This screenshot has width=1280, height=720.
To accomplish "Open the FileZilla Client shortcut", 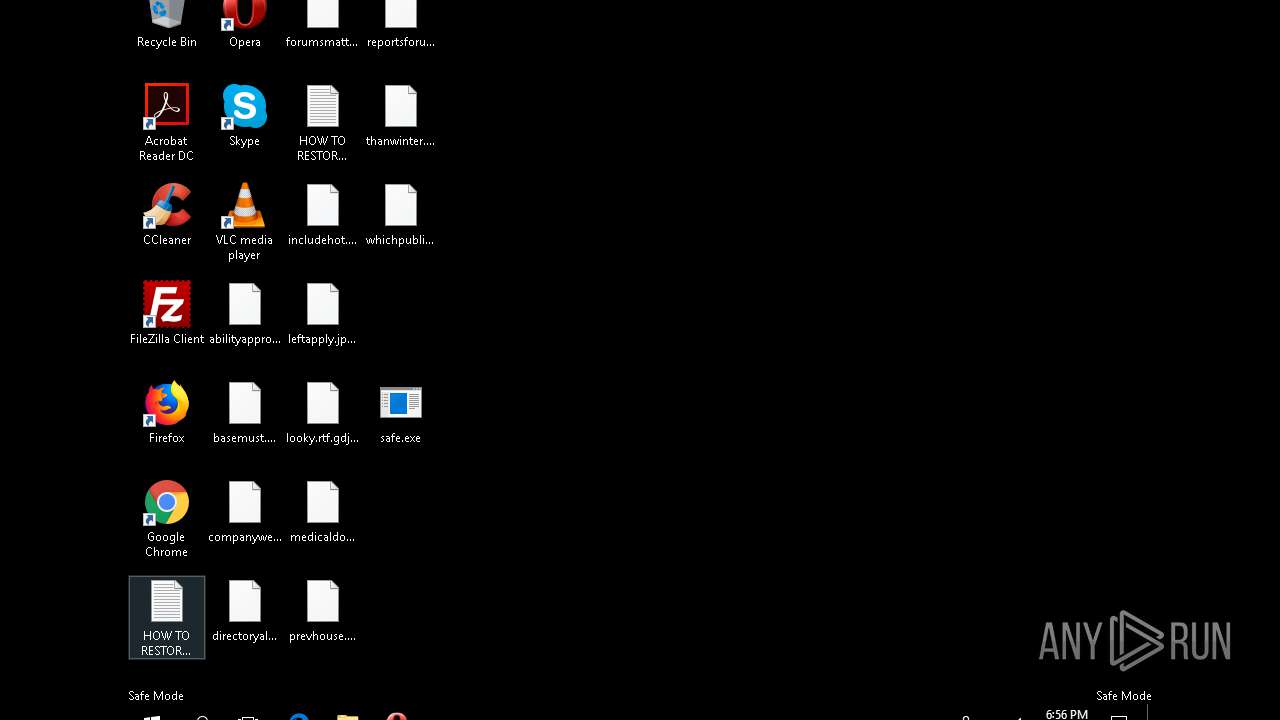I will [166, 313].
